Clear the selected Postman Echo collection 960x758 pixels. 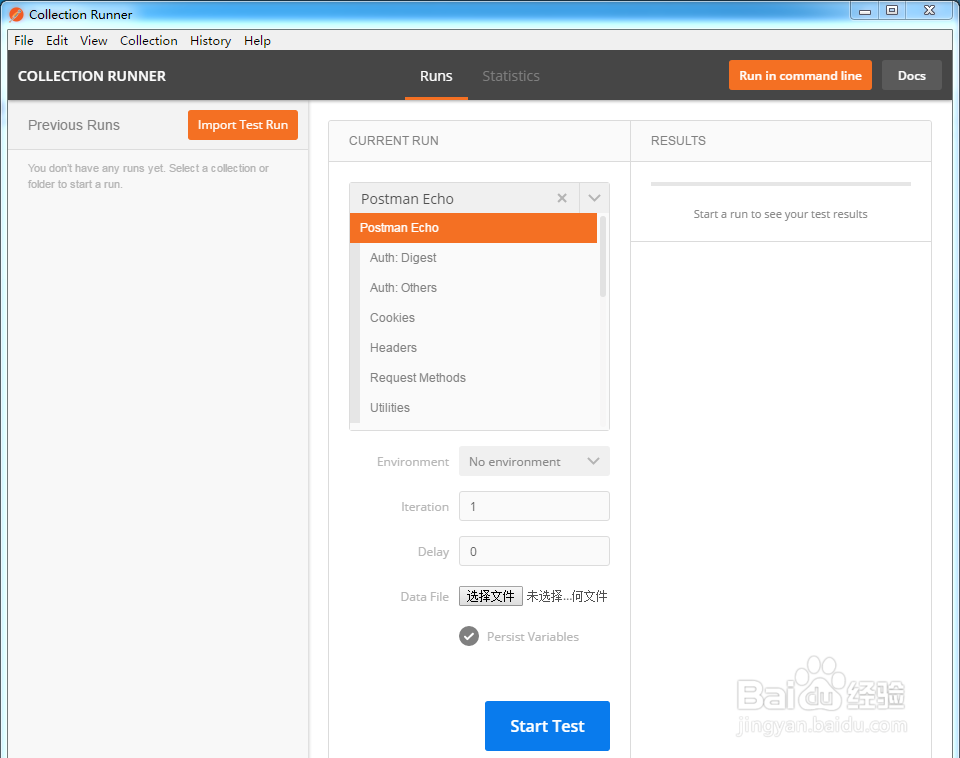pos(561,198)
